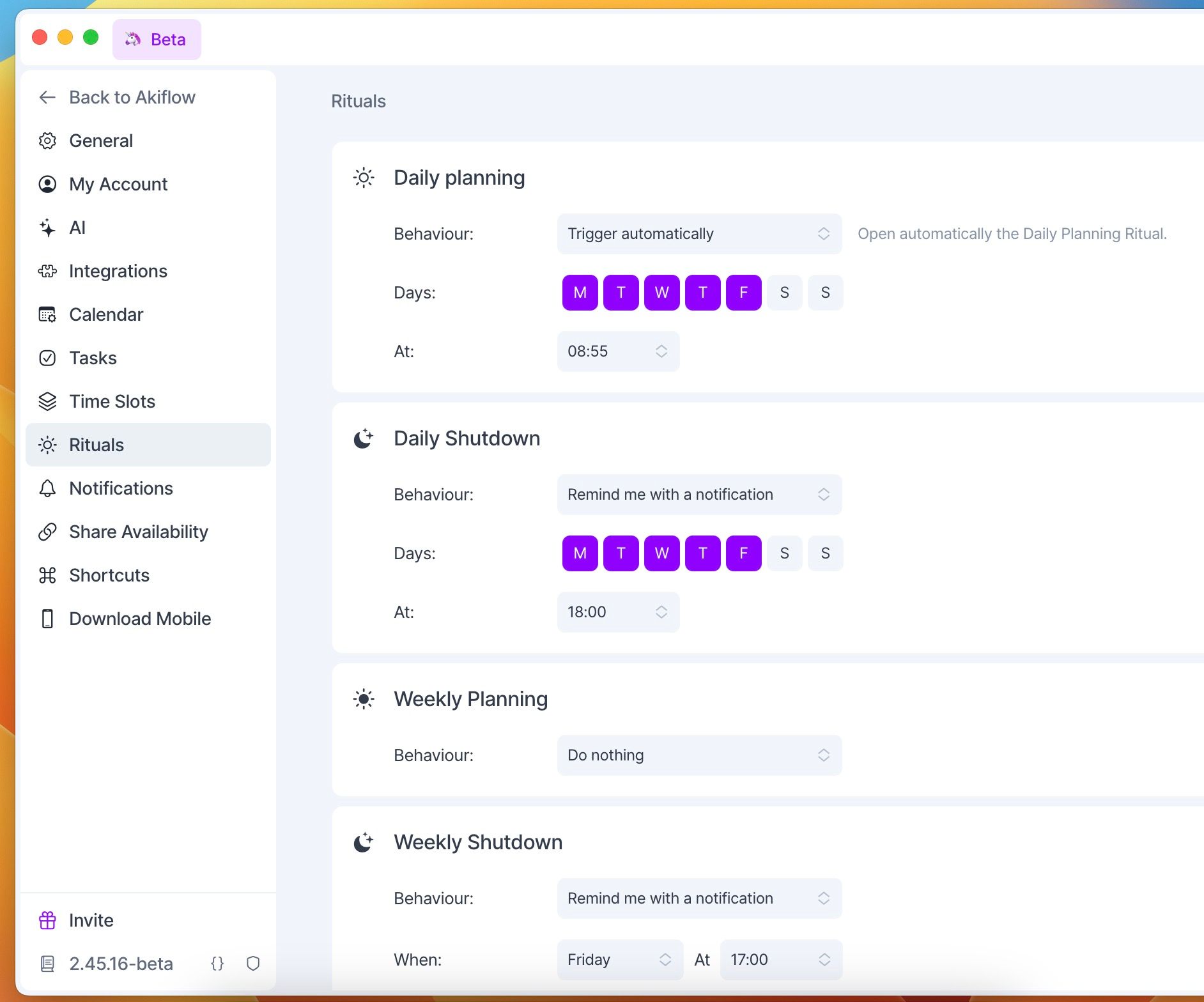Enable Saturday for Daily planning
Screen dimensions: 1204x1002
[784, 293]
